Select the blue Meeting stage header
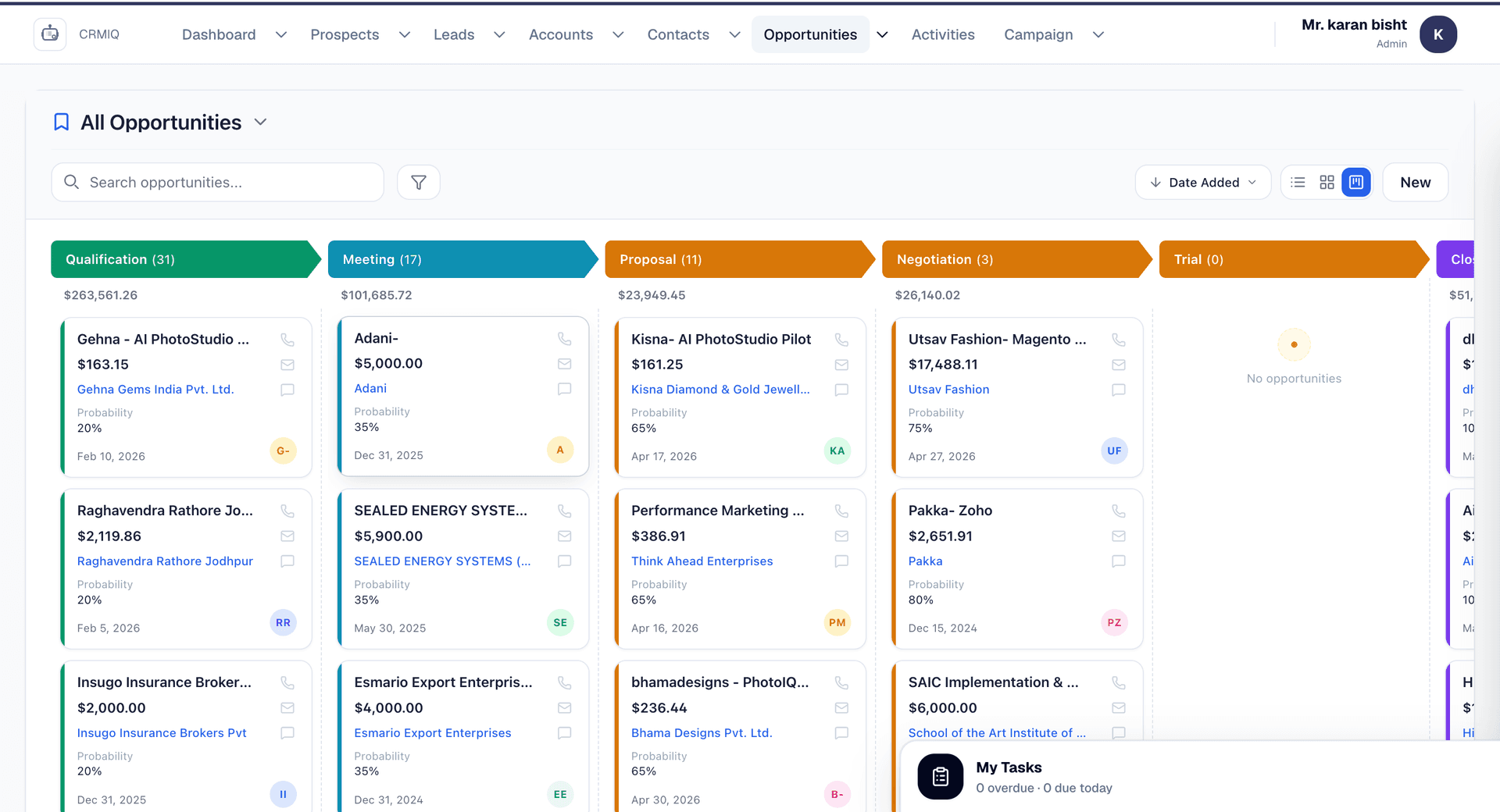 463,259
